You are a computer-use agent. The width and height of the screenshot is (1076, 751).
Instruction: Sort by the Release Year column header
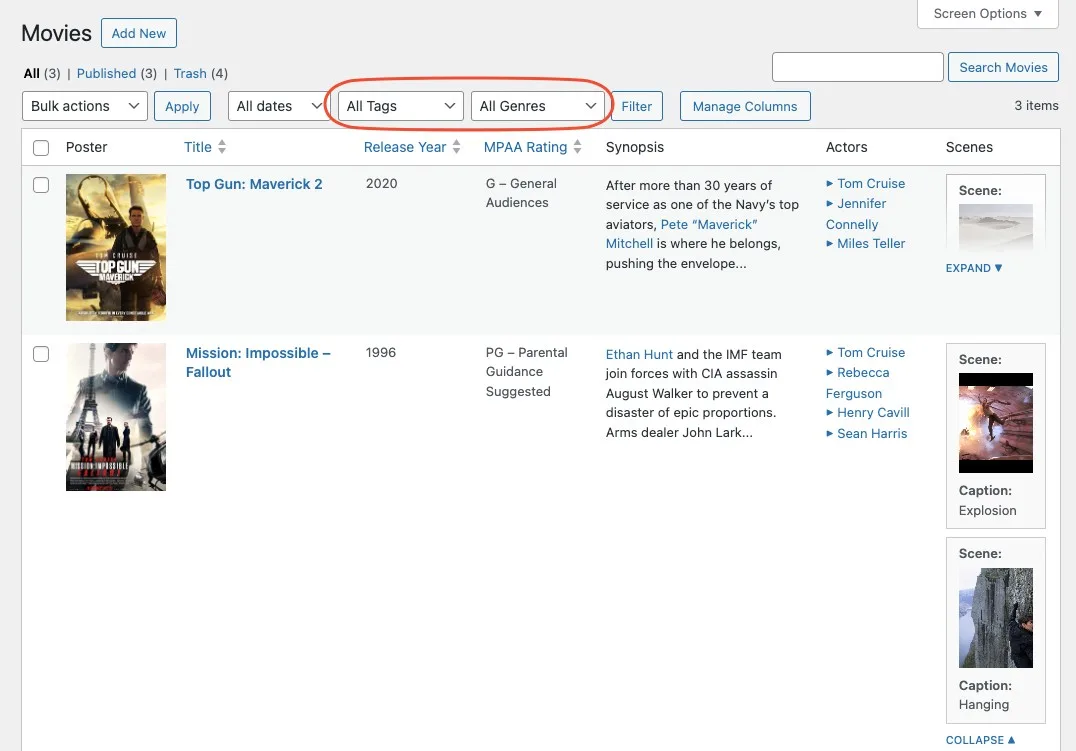tap(405, 147)
